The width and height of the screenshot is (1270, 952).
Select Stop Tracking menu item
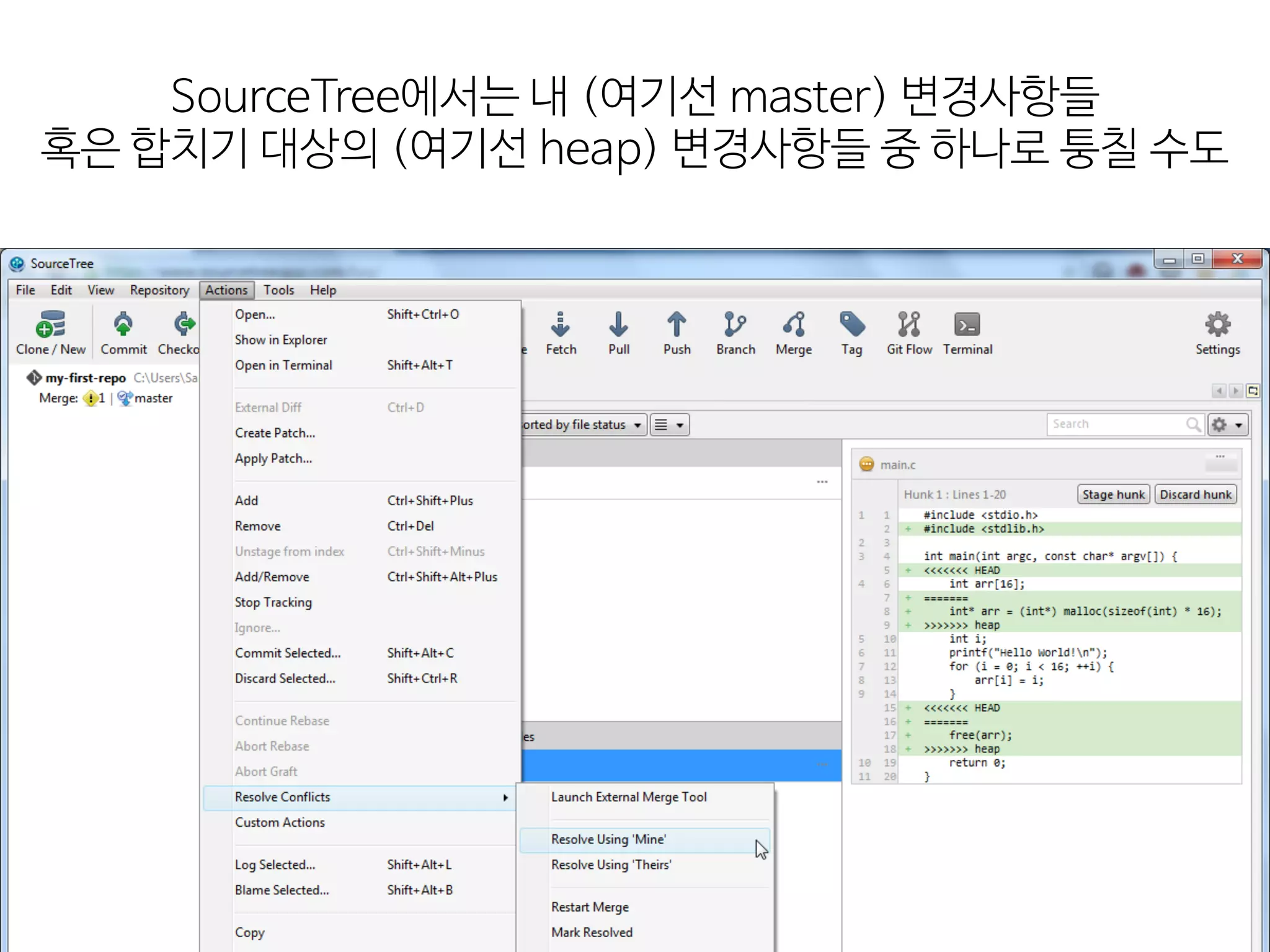point(361,602)
